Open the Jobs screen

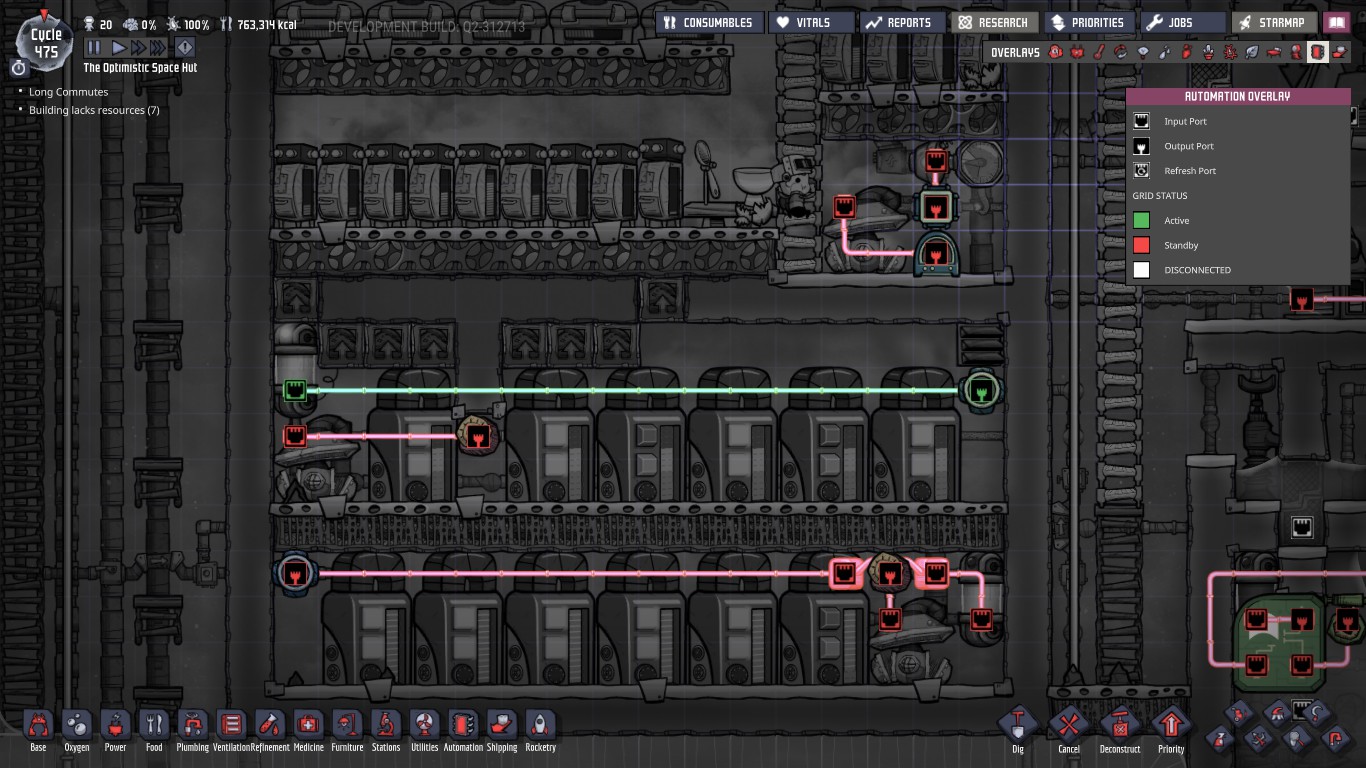[1182, 22]
